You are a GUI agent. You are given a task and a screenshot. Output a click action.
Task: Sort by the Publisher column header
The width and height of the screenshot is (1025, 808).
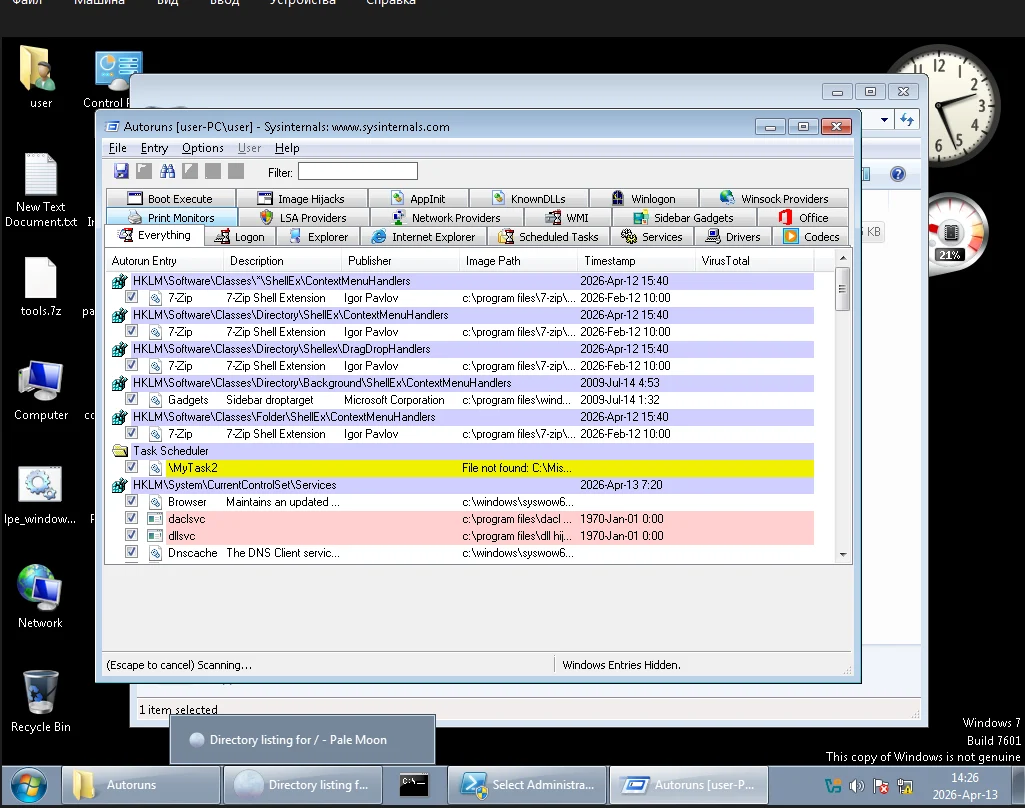coord(401,261)
